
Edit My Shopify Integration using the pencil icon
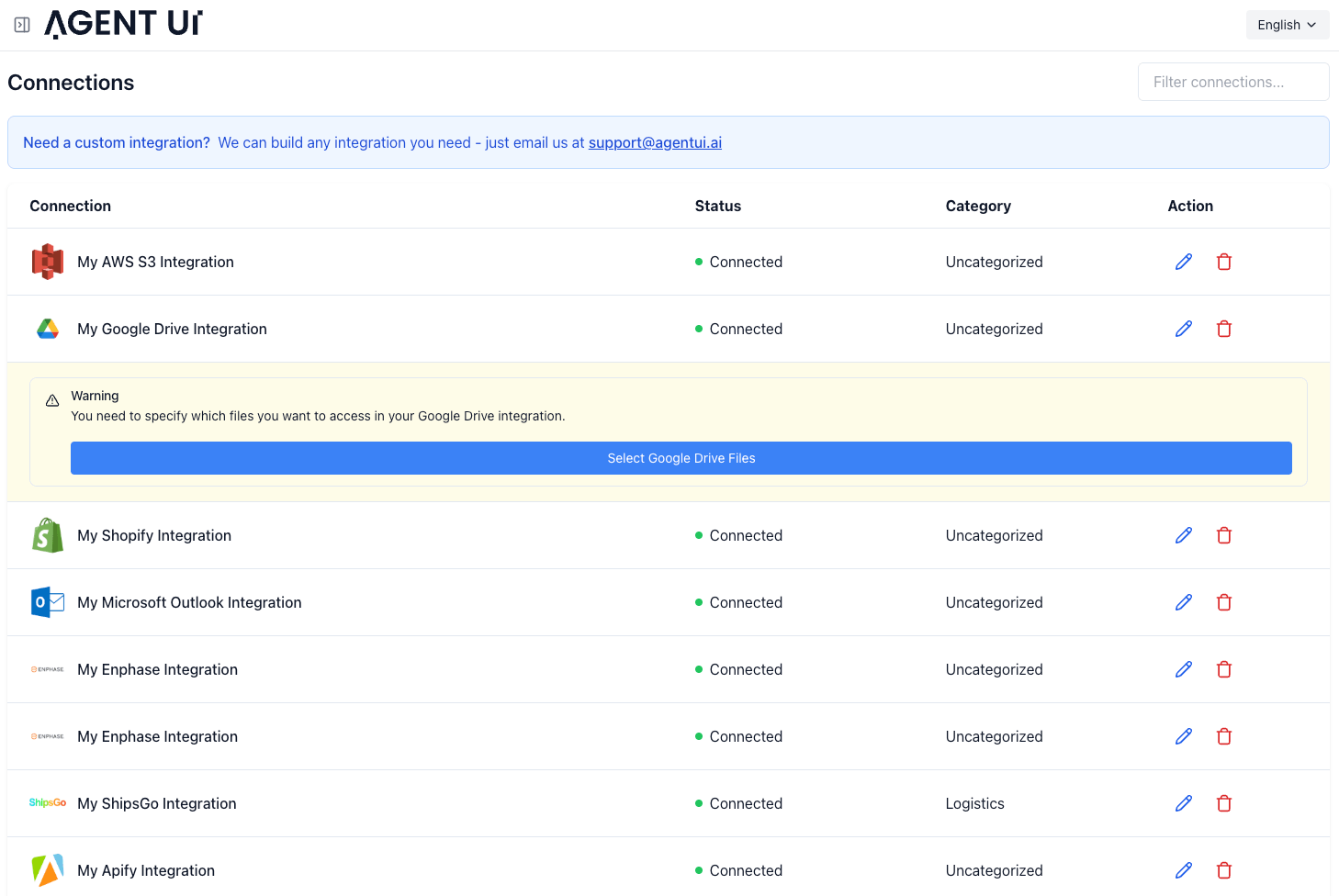(x=1183, y=535)
